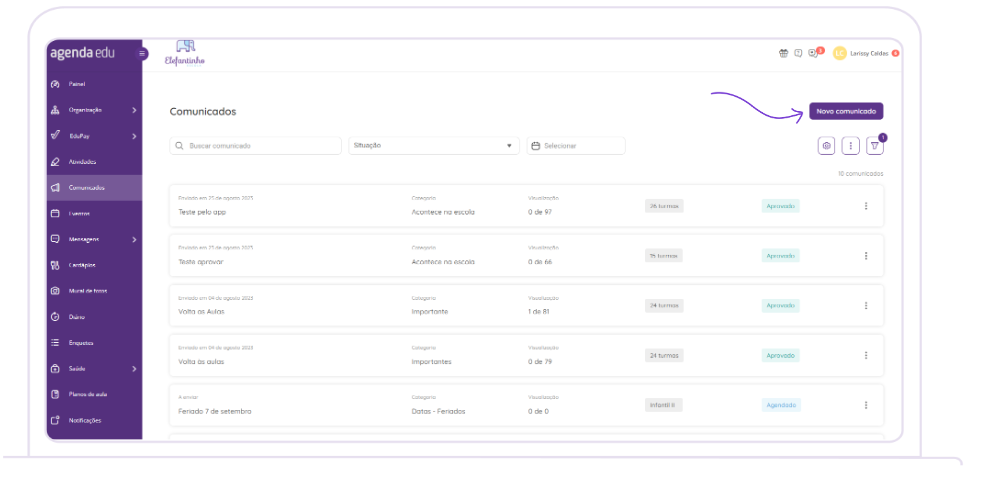Open the Volta às aulas comunicado
Viewport: 982px width, 482px height.
coord(201,361)
